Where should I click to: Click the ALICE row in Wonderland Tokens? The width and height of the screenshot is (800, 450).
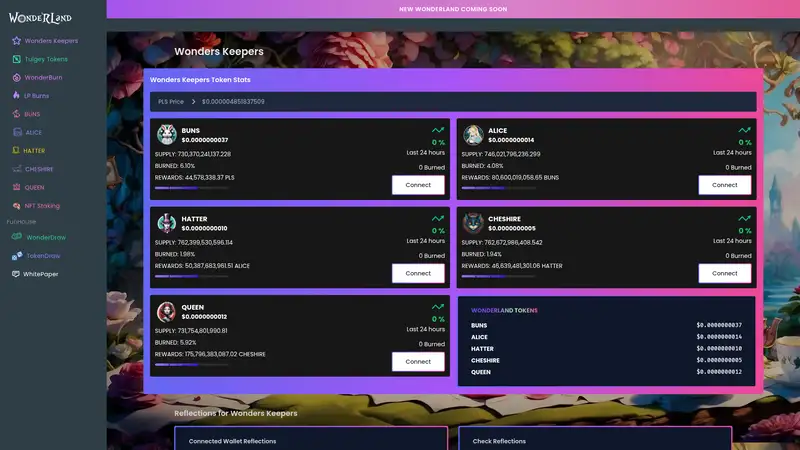(606, 337)
